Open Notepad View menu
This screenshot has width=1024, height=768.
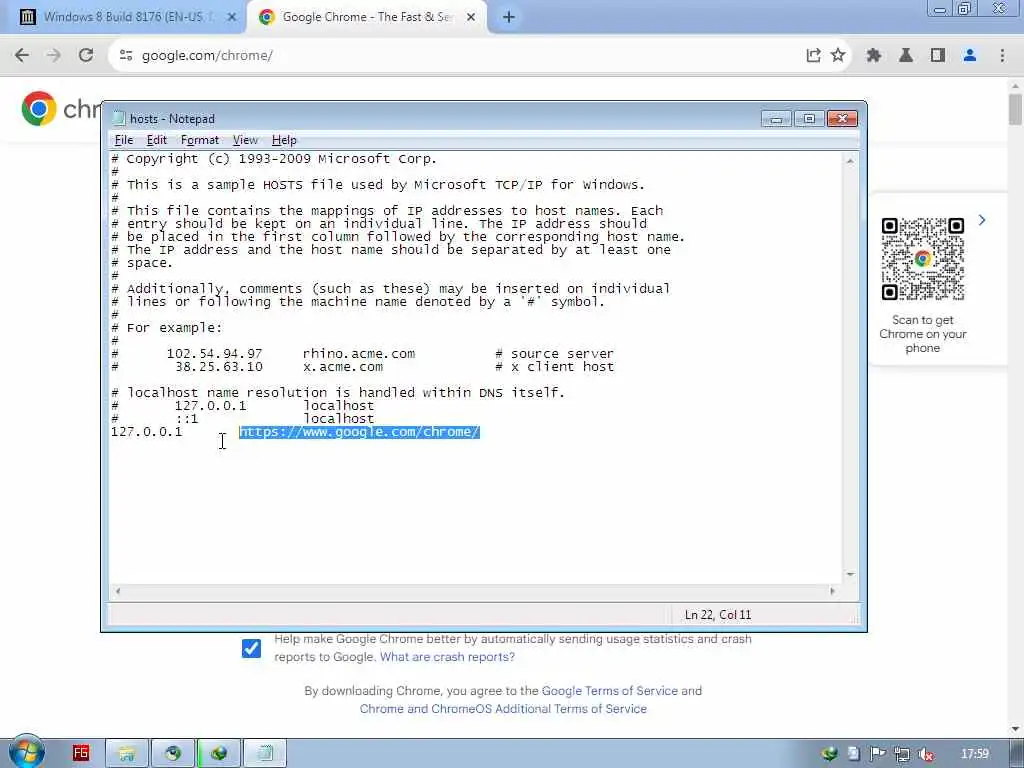coord(245,140)
